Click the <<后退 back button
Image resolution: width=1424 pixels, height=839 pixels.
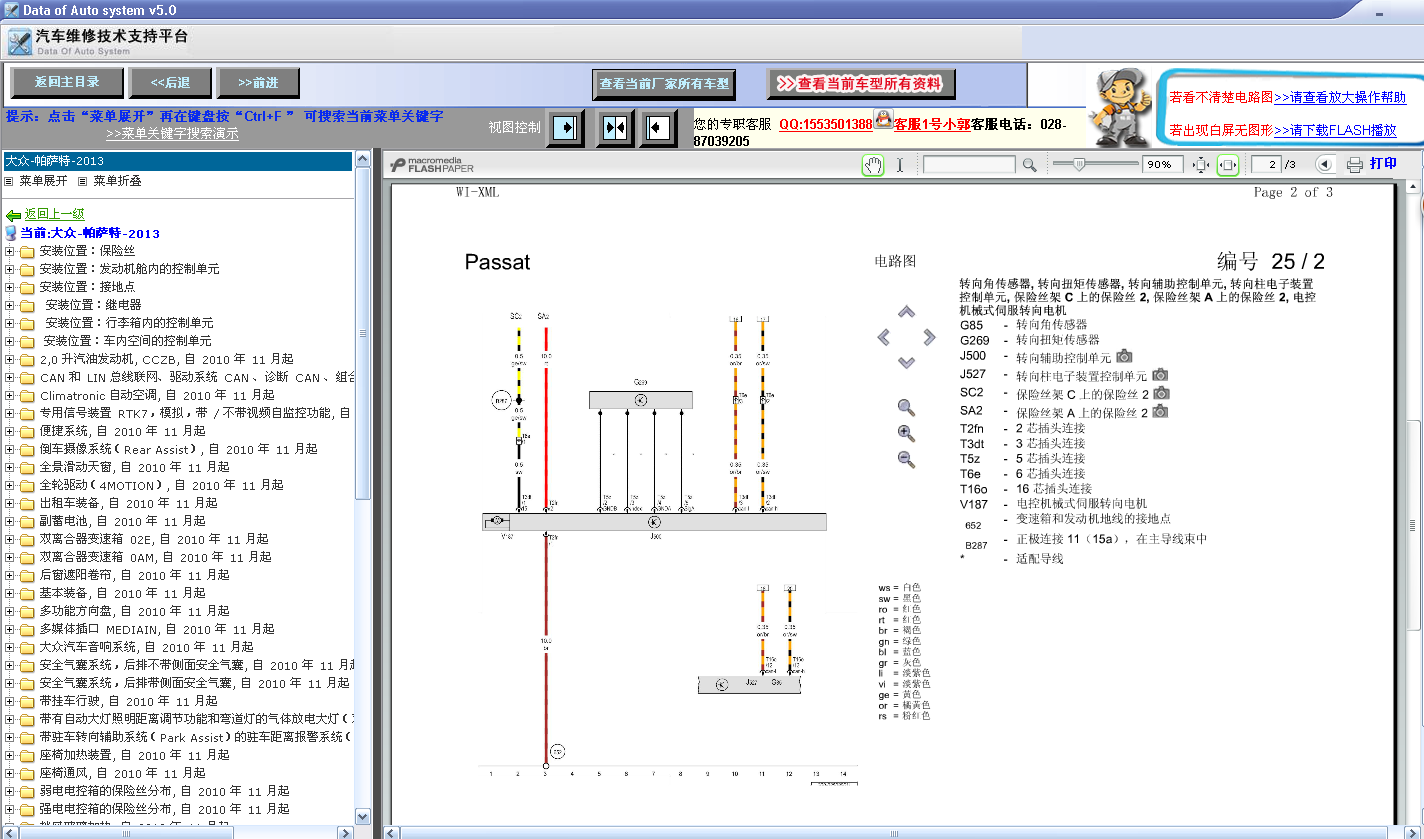click(170, 83)
